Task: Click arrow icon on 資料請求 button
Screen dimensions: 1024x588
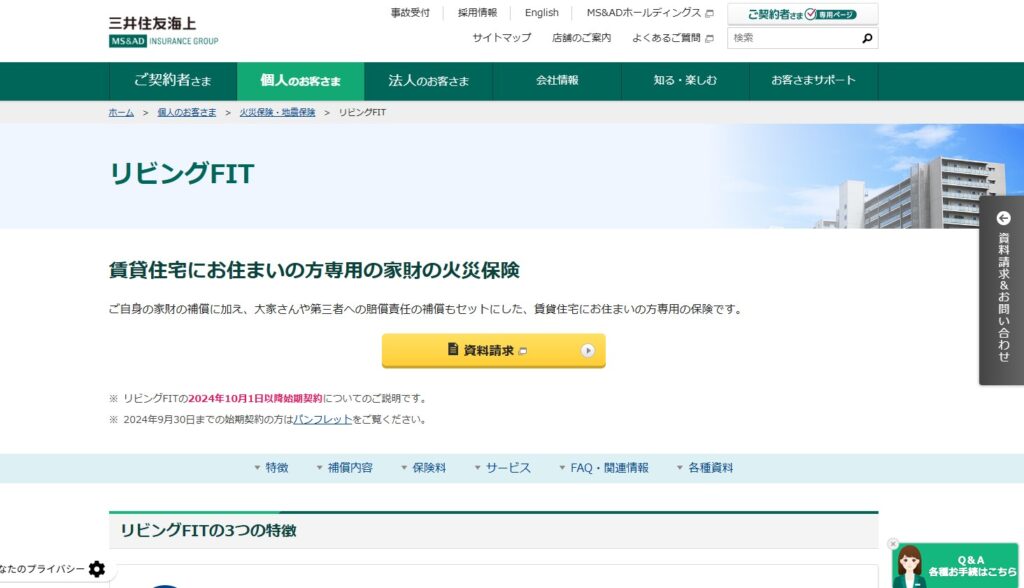Action: [588, 351]
